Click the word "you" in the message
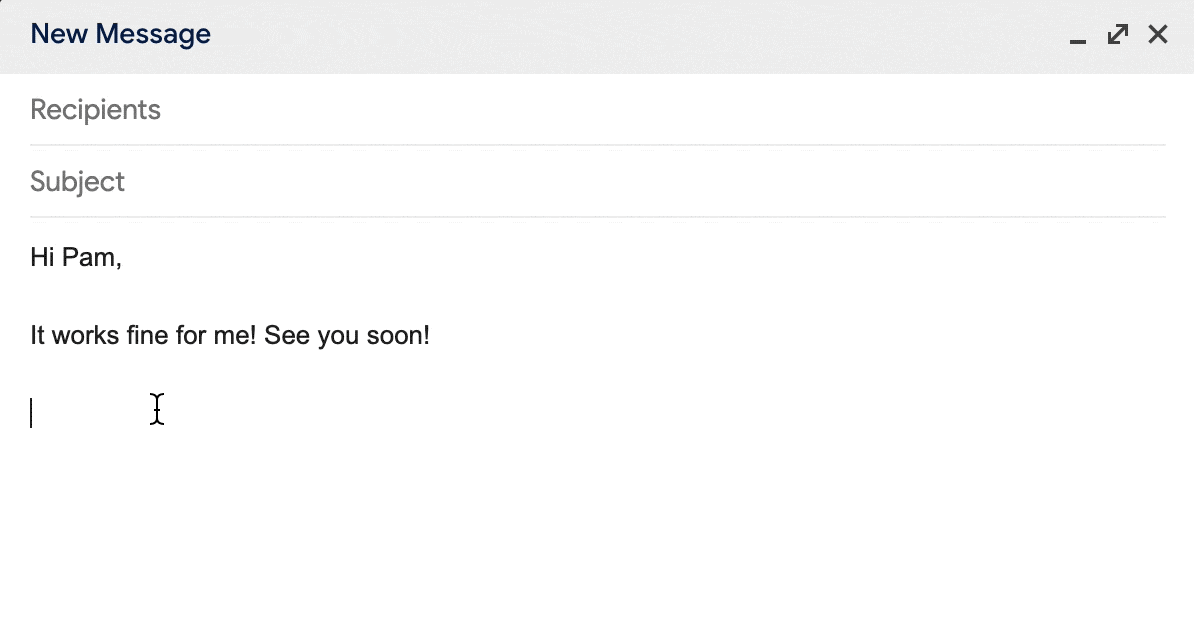Image resolution: width=1194 pixels, height=624 pixels. [338, 336]
